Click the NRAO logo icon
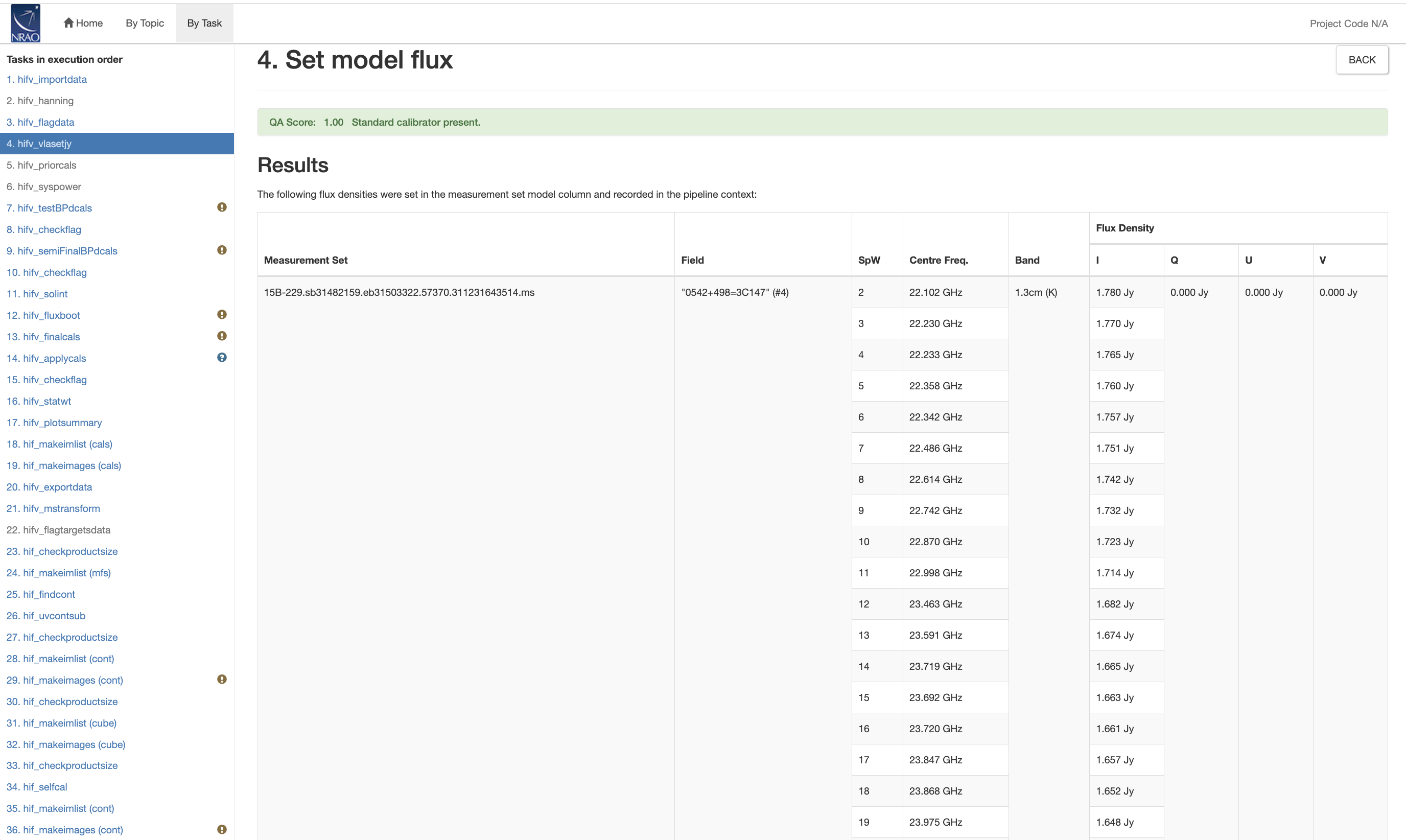 click(x=26, y=23)
